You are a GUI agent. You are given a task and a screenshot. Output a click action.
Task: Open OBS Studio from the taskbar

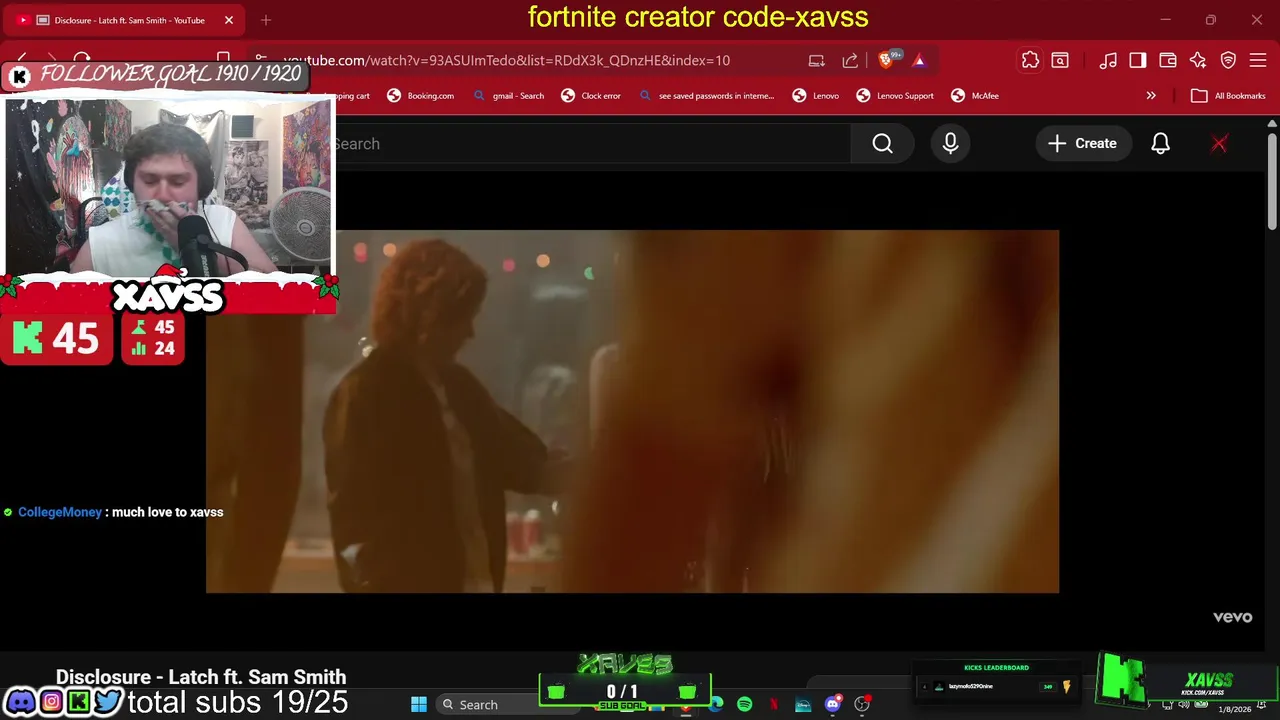pyautogui.click(x=861, y=704)
